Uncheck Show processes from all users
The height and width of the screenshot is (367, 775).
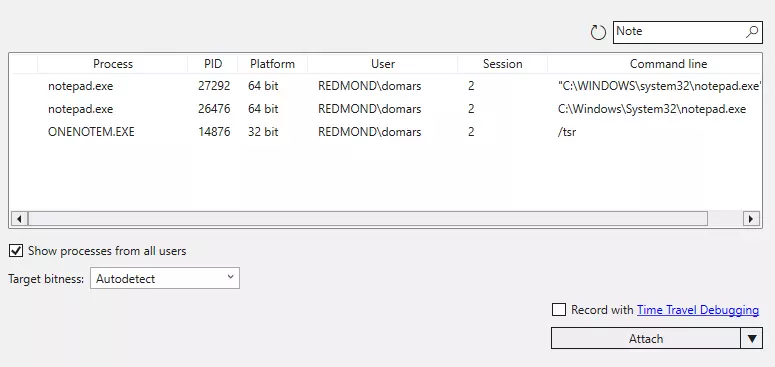(16, 251)
